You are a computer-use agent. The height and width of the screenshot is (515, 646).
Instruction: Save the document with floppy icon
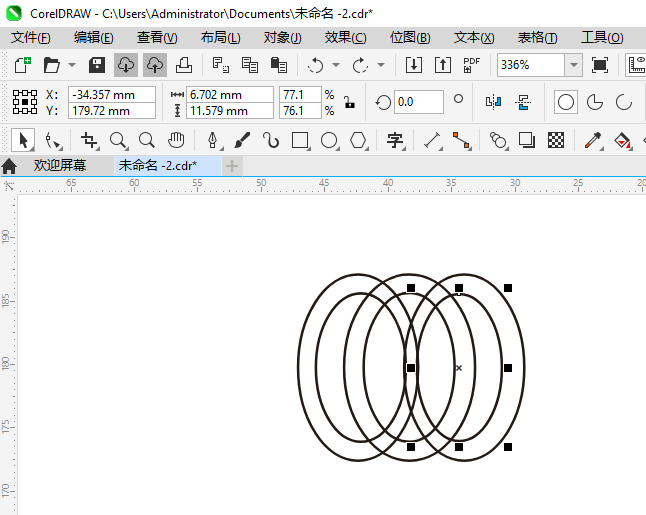[x=97, y=65]
